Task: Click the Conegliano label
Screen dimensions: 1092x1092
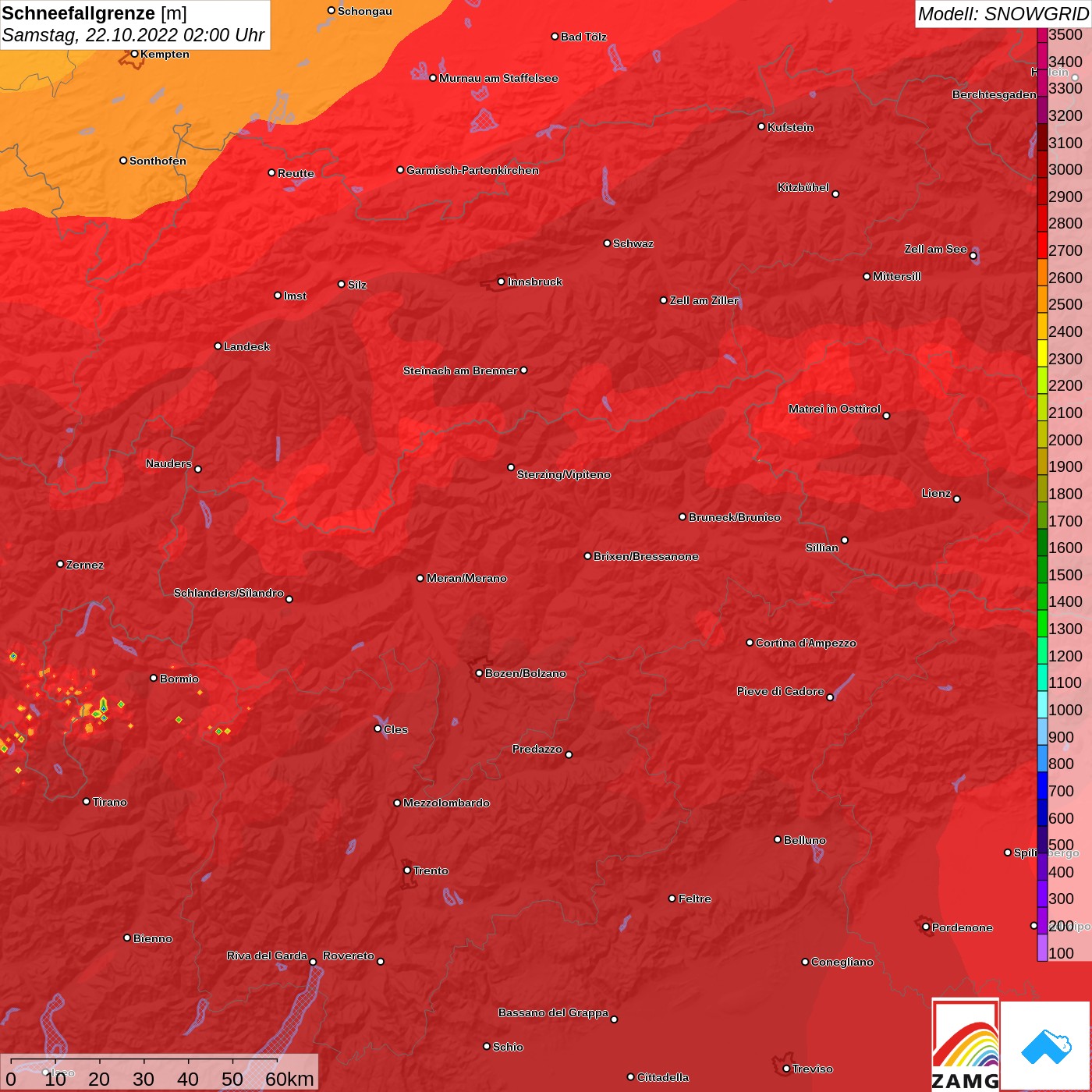Action: pos(842,962)
